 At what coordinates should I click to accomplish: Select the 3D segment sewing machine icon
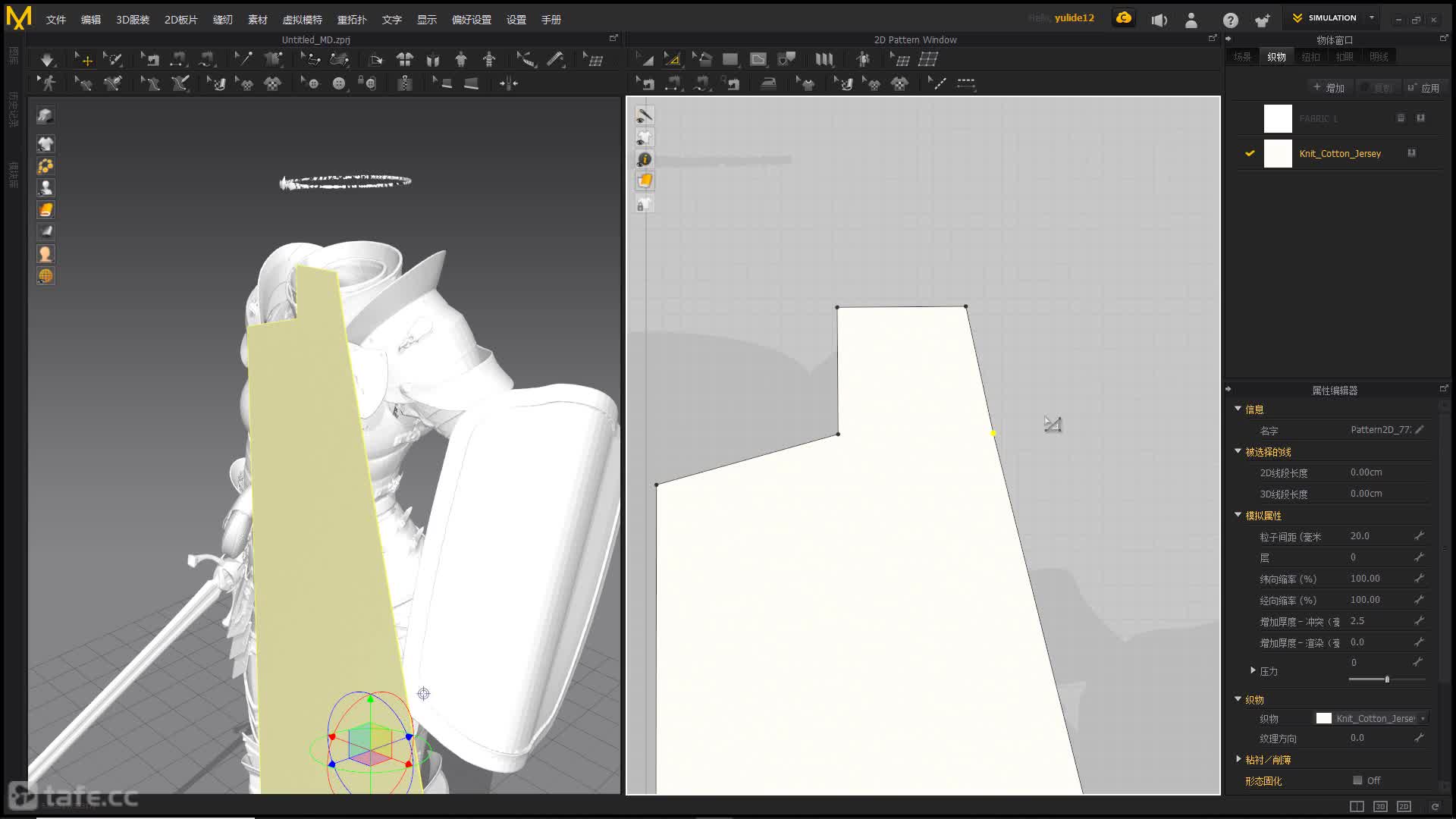pyautogui.click(x=177, y=59)
